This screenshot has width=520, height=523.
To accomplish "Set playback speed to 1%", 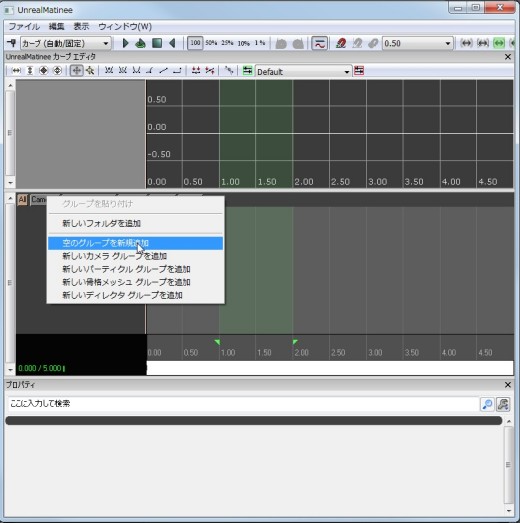I will coord(259,43).
